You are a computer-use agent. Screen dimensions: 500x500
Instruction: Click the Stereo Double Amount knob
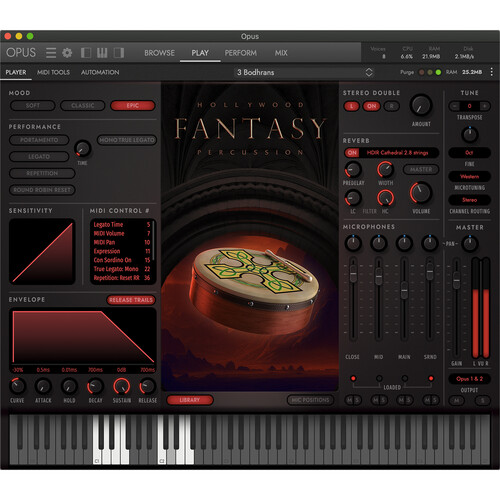pos(421,105)
